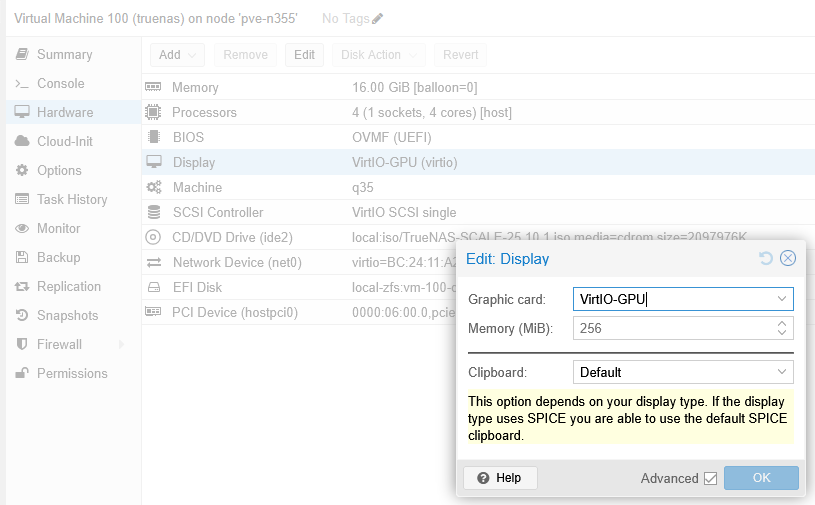
Task: Click the OK button
Action: pos(761,478)
